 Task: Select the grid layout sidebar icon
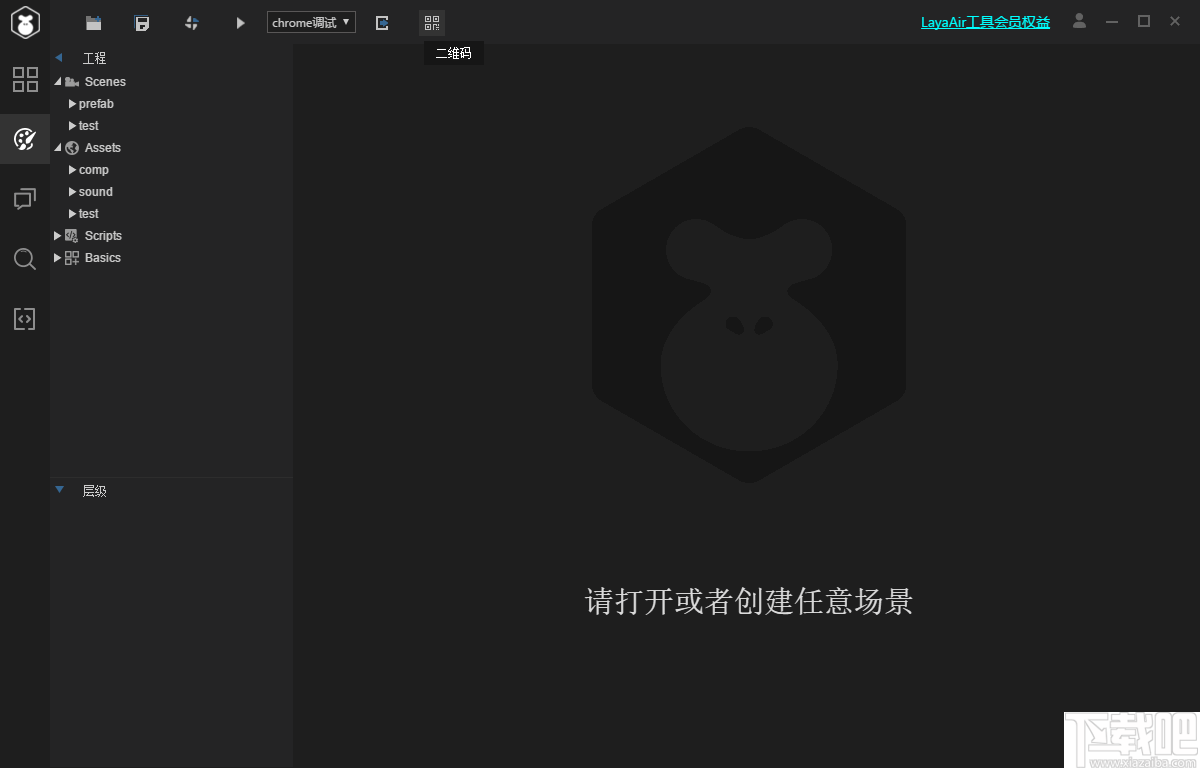(x=24, y=79)
